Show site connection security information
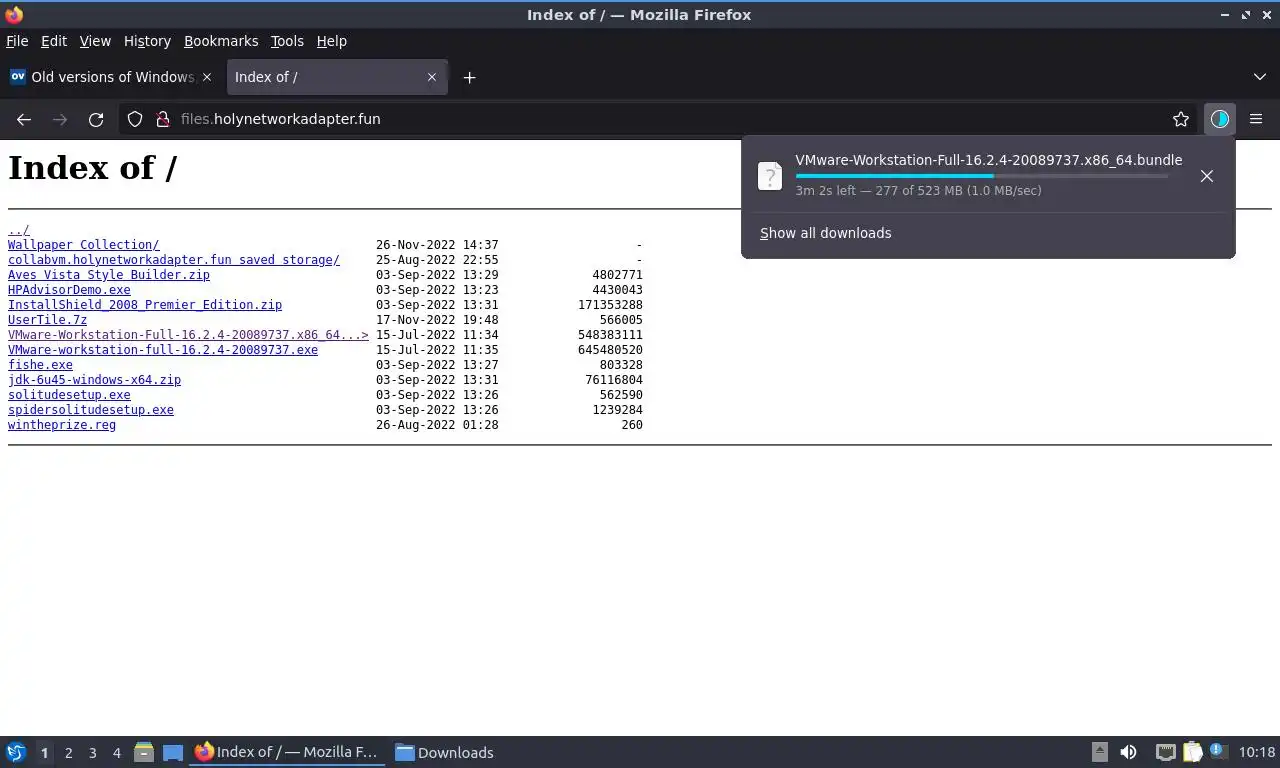 (x=163, y=119)
